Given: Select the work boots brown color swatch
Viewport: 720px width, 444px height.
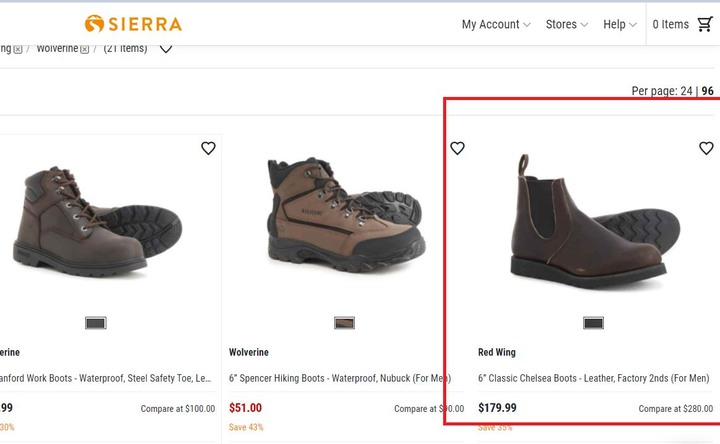Looking at the screenshot, I should pos(96,323).
